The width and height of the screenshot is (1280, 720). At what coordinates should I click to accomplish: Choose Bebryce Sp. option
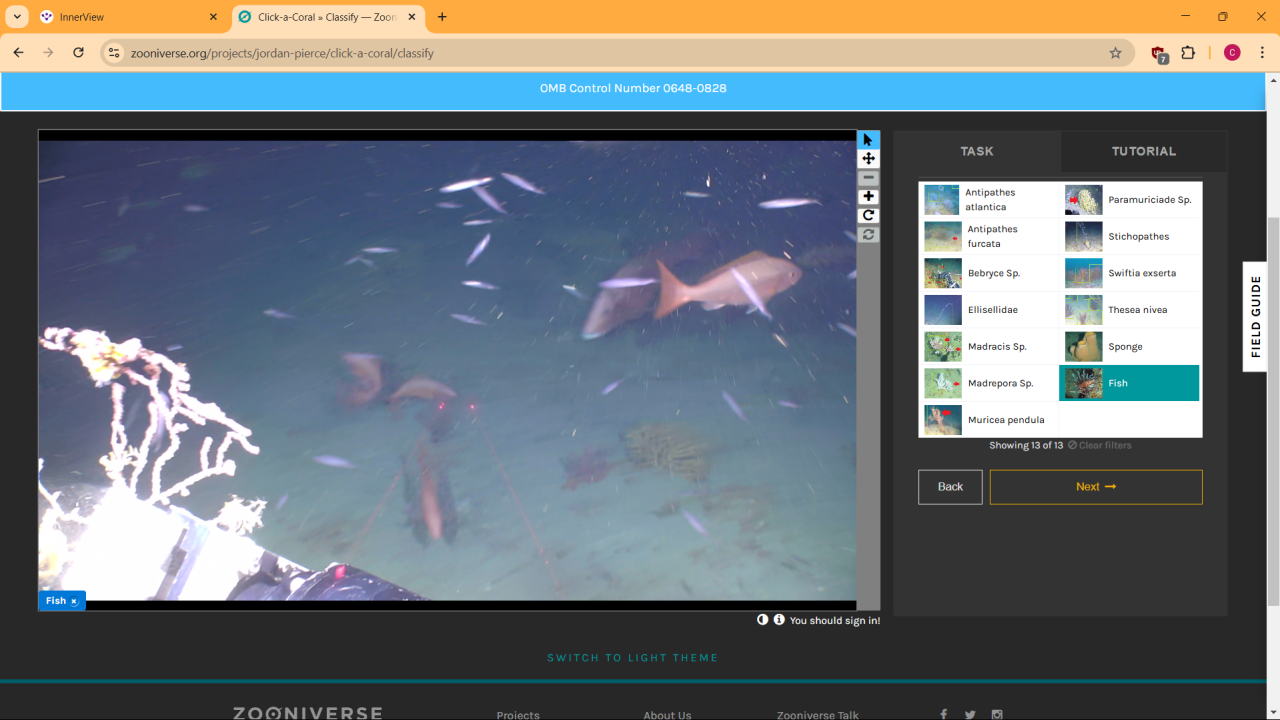point(989,273)
